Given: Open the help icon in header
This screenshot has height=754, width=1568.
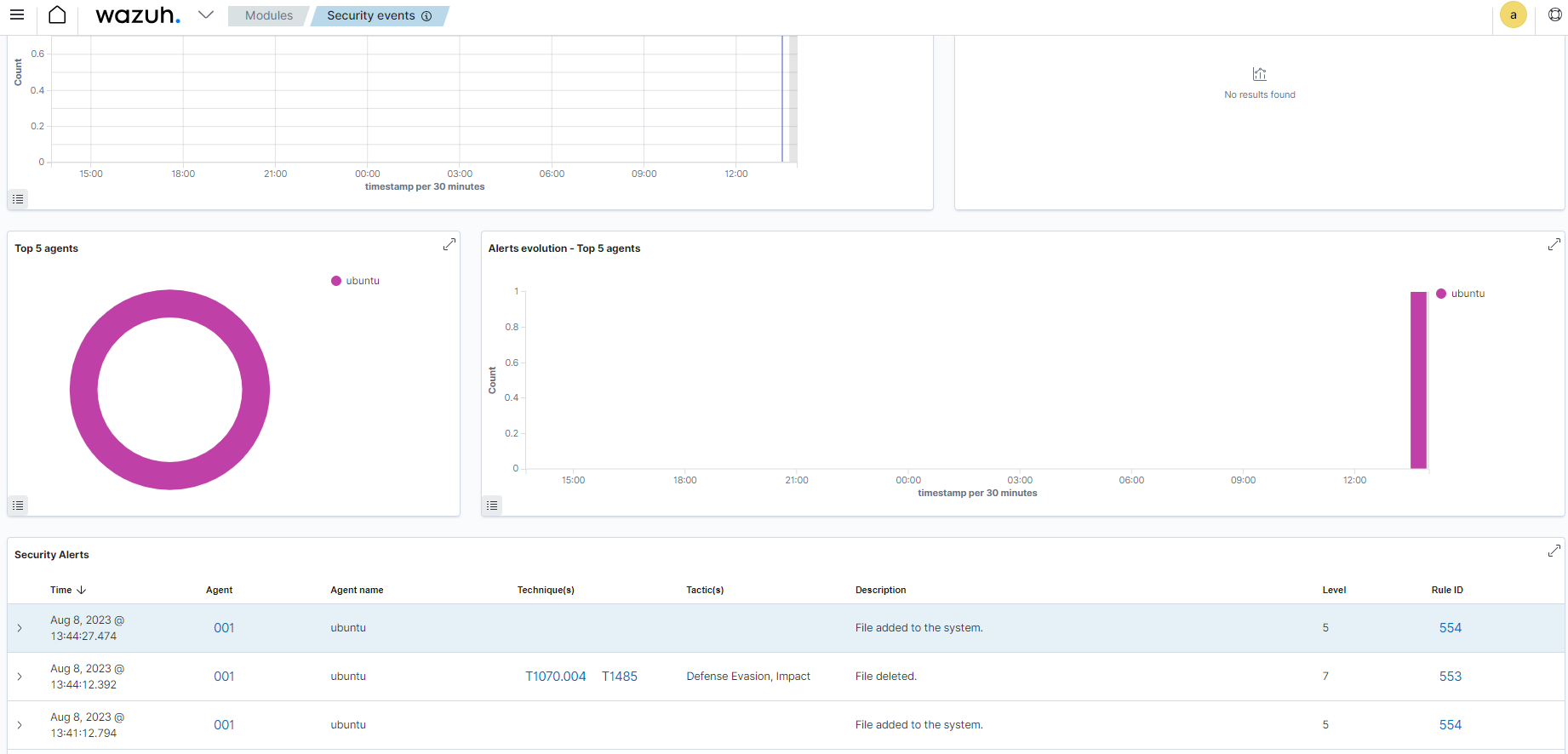Looking at the screenshot, I should click(1554, 15).
